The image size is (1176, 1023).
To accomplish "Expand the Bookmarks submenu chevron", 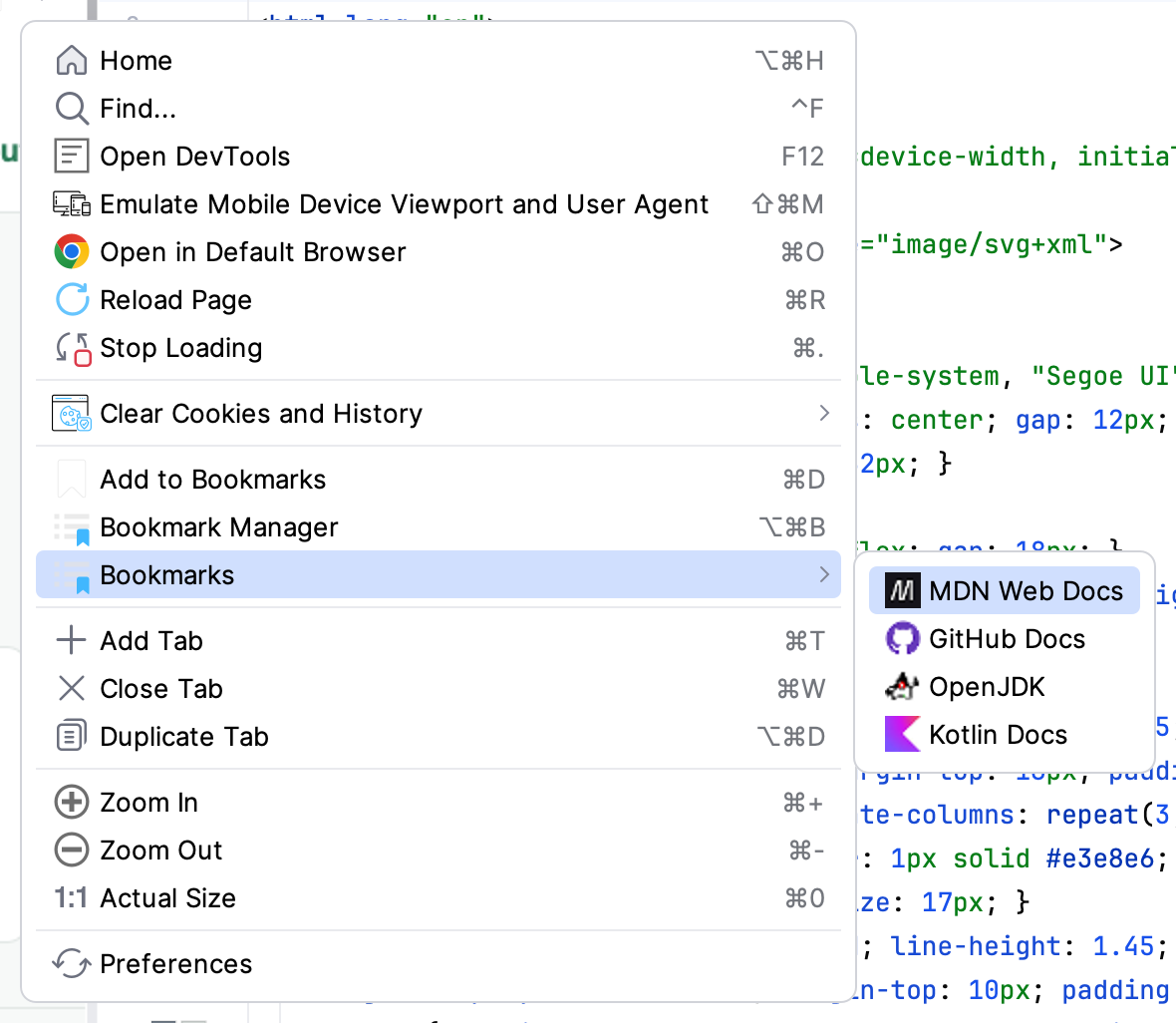I will 824,575.
